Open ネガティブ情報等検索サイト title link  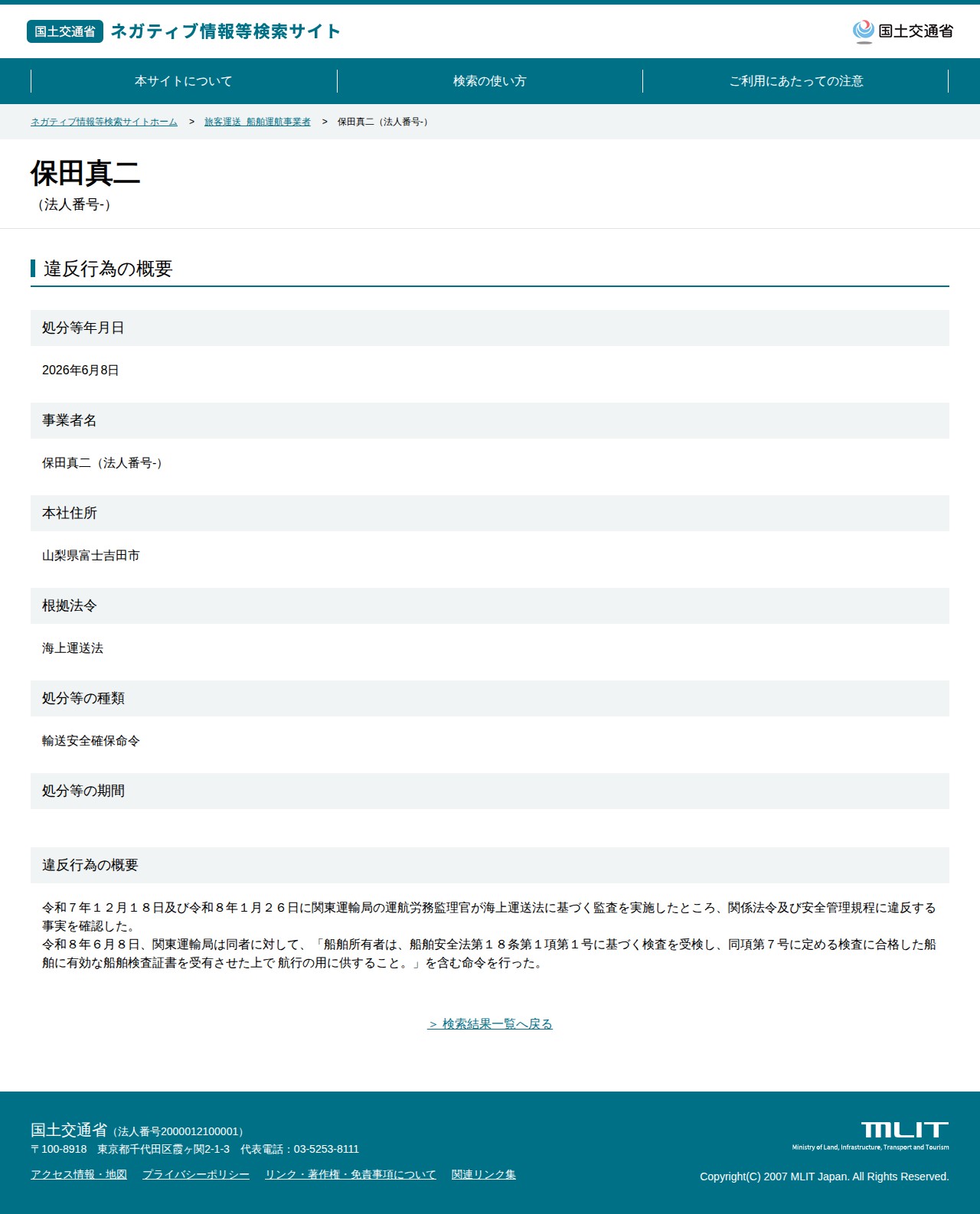(x=225, y=31)
